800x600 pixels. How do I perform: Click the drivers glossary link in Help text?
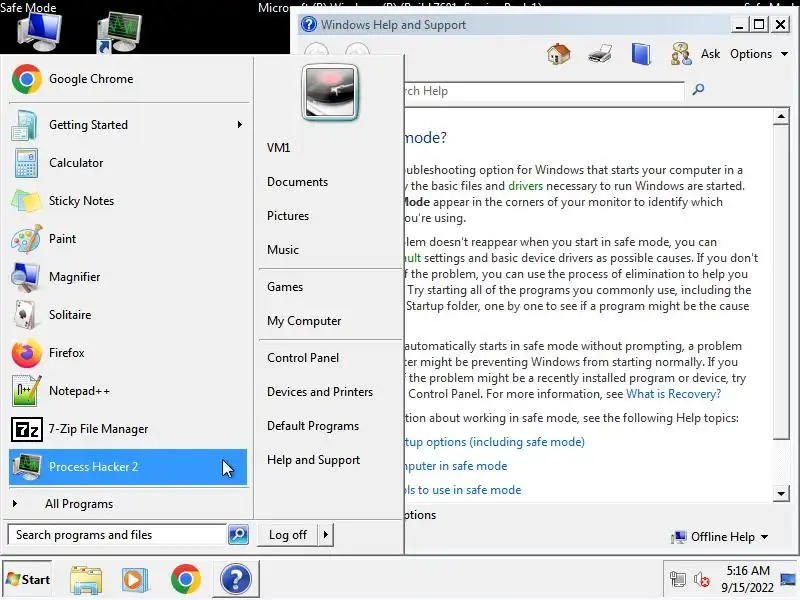click(526, 186)
